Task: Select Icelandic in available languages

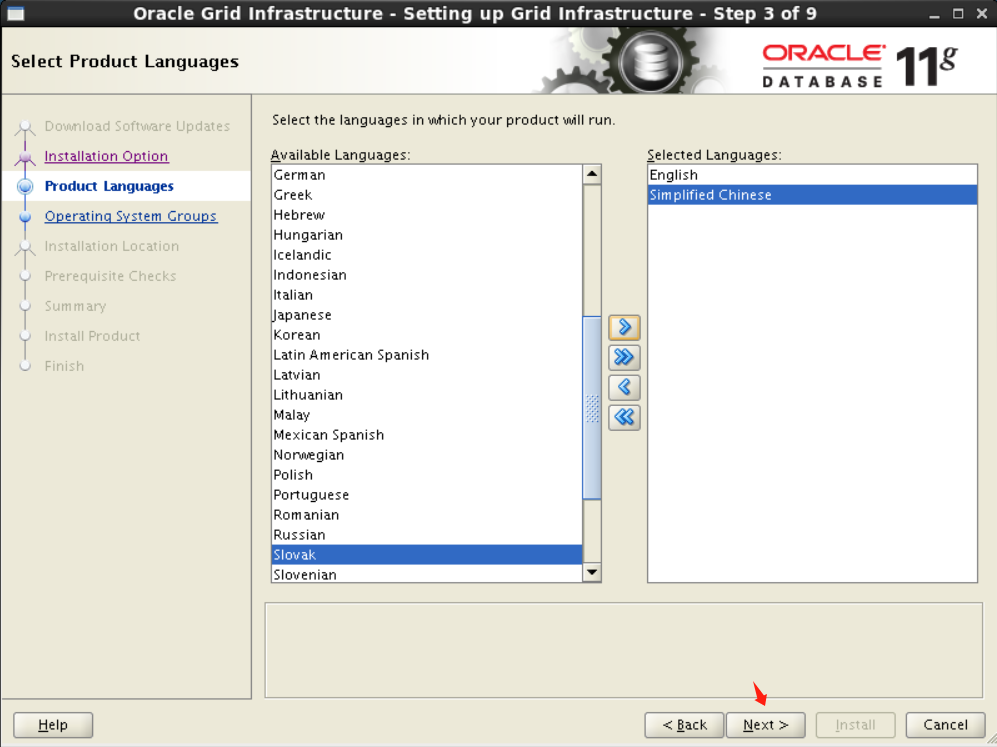Action: 427,255
